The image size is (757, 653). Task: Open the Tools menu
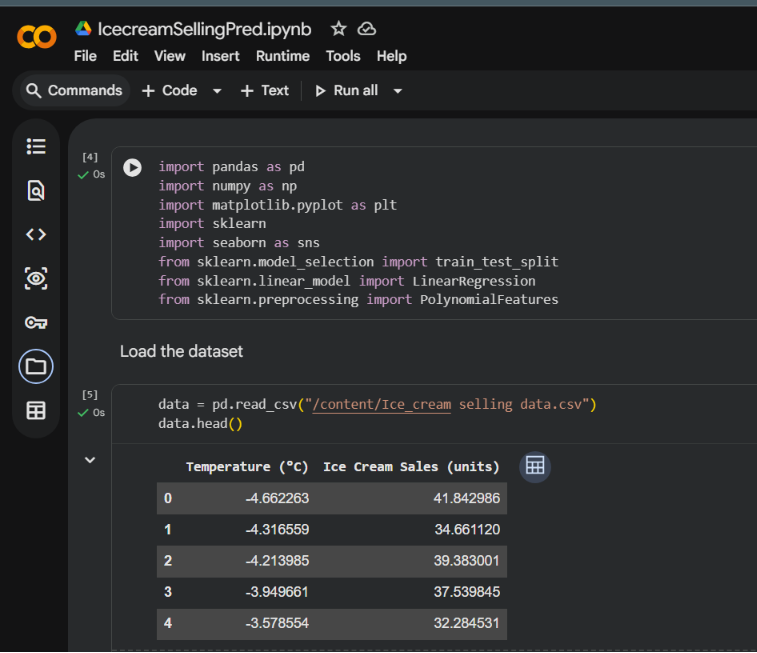click(x=343, y=56)
